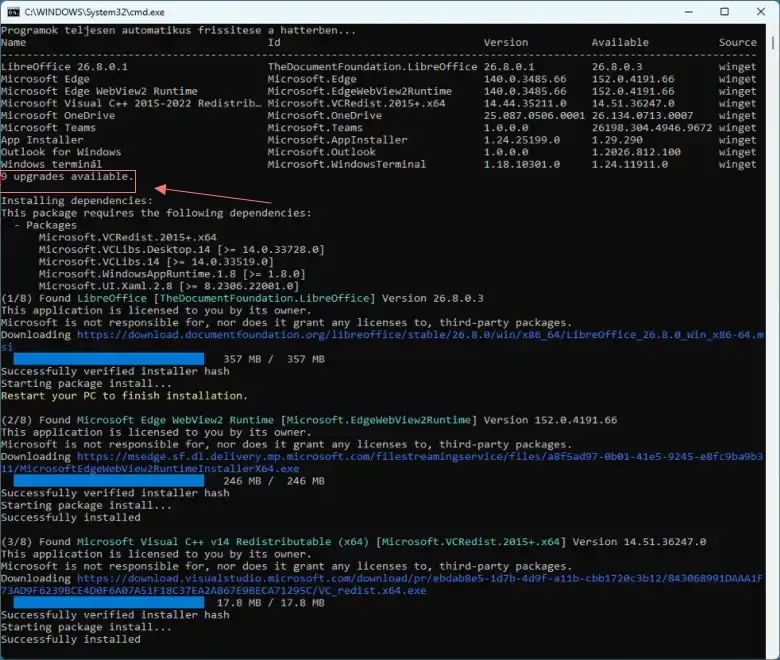The width and height of the screenshot is (780, 660).
Task: Click the id 'Microsoft.OneDrive'
Action: (325, 115)
